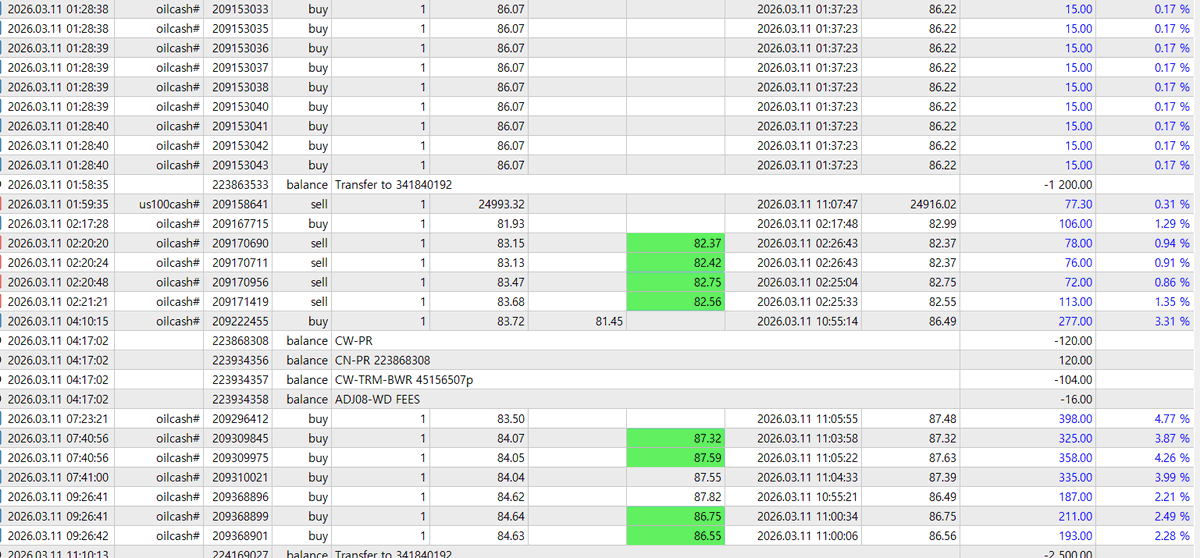Click open price 83.47
Screen dimensions: 1200x558
point(511,282)
